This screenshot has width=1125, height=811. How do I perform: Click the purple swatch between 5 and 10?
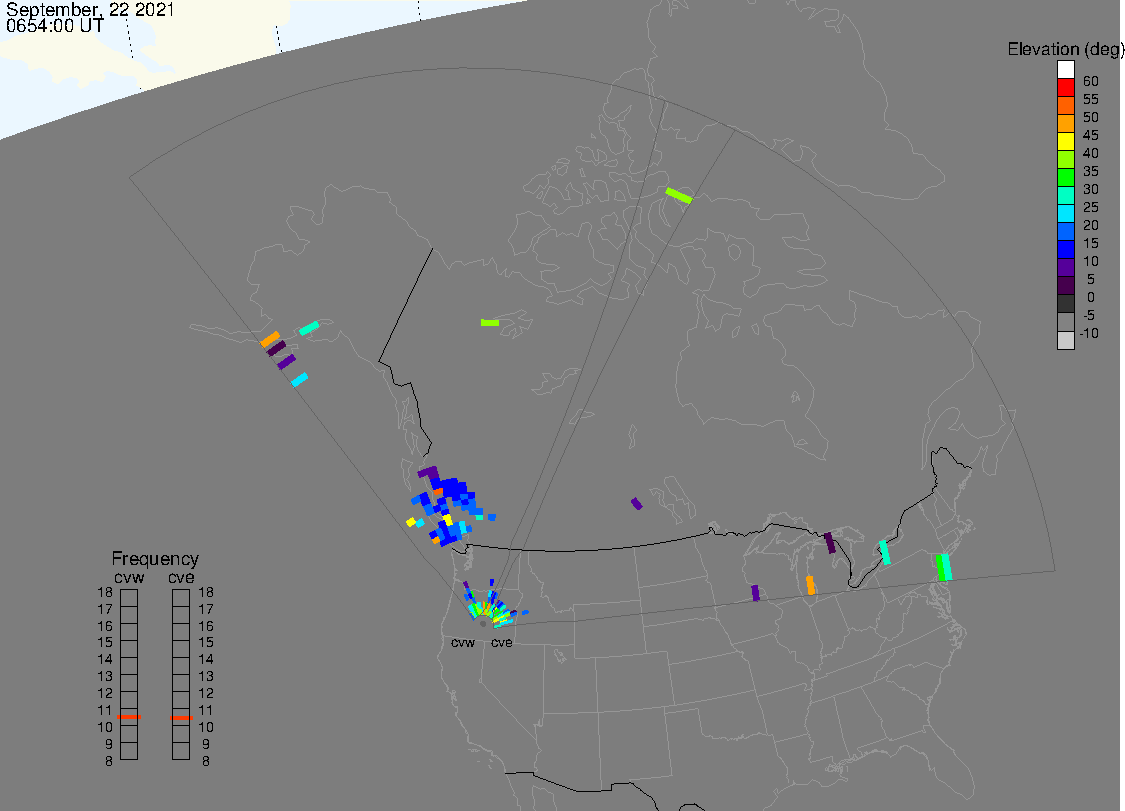pyautogui.click(x=1065, y=268)
